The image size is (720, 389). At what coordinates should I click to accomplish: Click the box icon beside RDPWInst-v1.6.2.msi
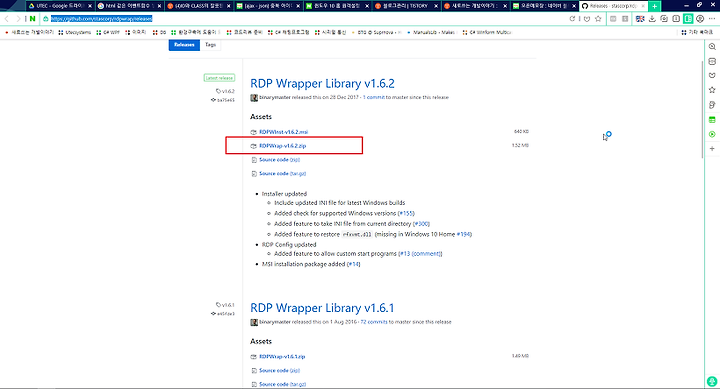click(253, 132)
